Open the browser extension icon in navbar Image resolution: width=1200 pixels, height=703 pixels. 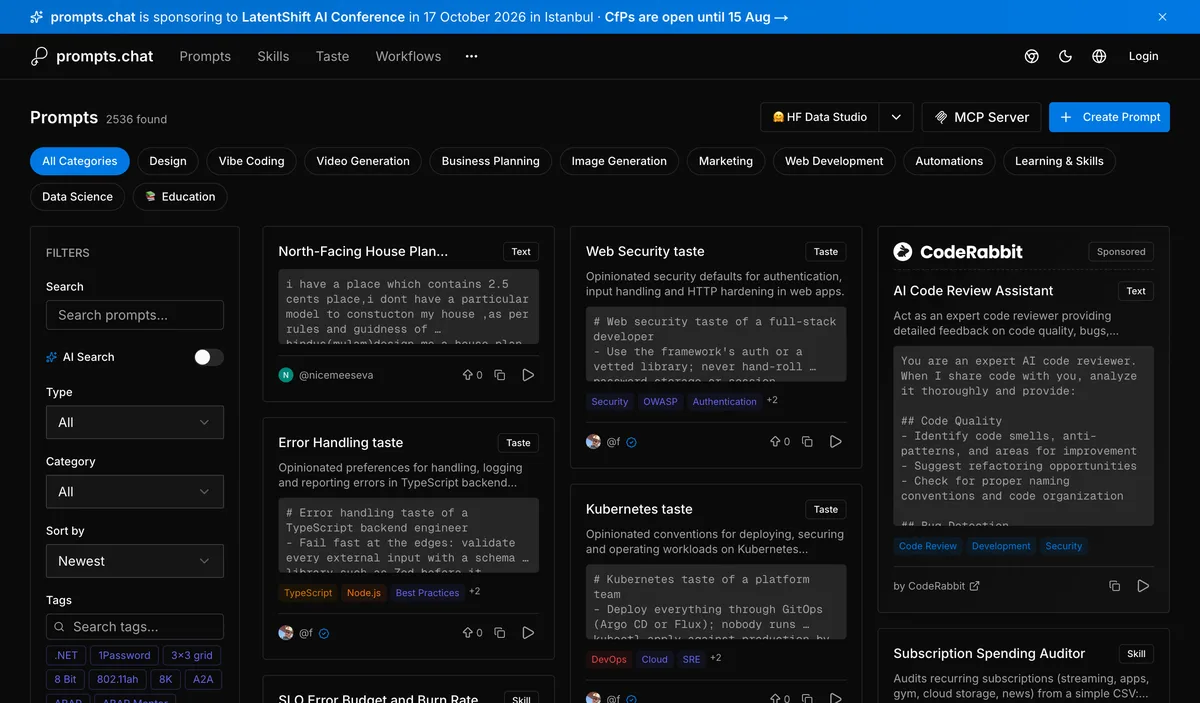click(1032, 57)
